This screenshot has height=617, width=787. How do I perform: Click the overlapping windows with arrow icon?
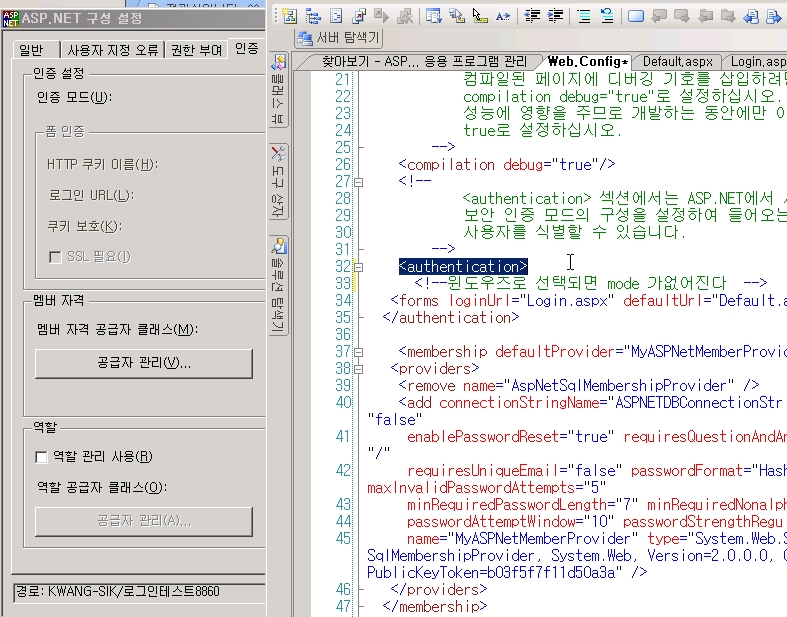click(358, 16)
